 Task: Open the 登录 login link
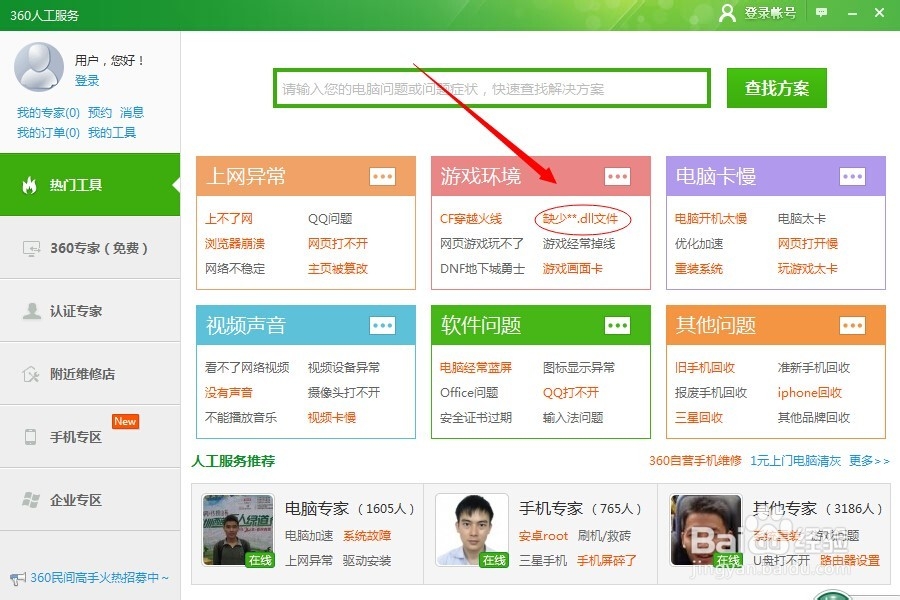click(x=87, y=80)
